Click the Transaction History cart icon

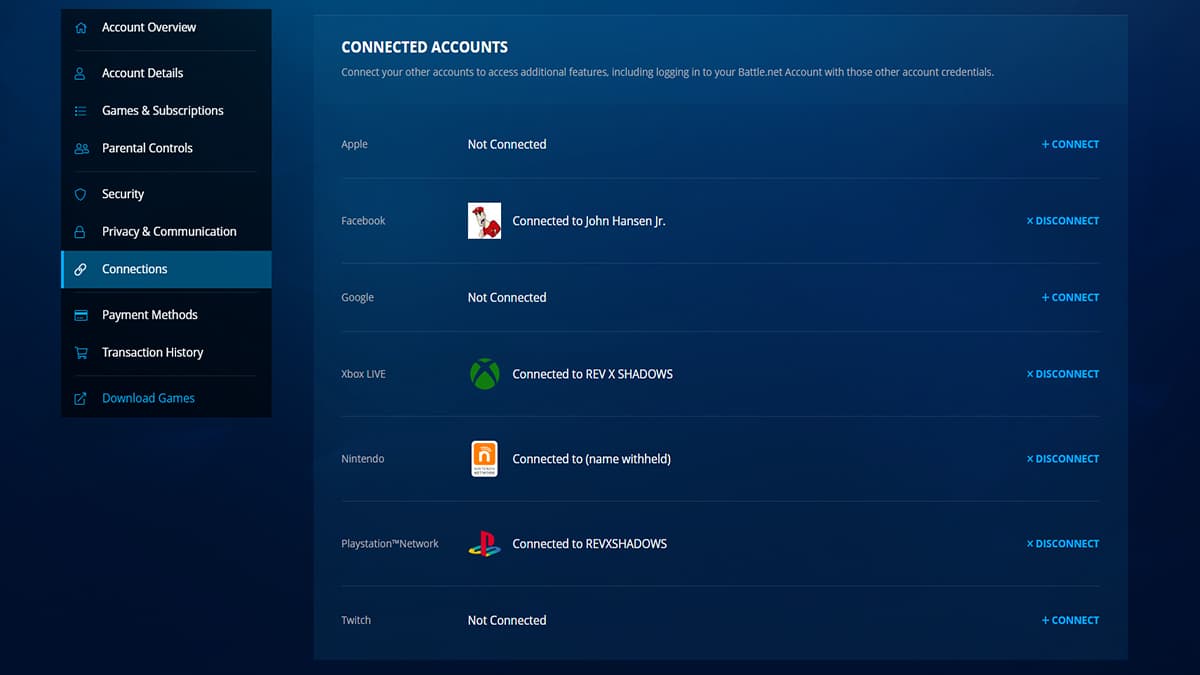point(81,353)
